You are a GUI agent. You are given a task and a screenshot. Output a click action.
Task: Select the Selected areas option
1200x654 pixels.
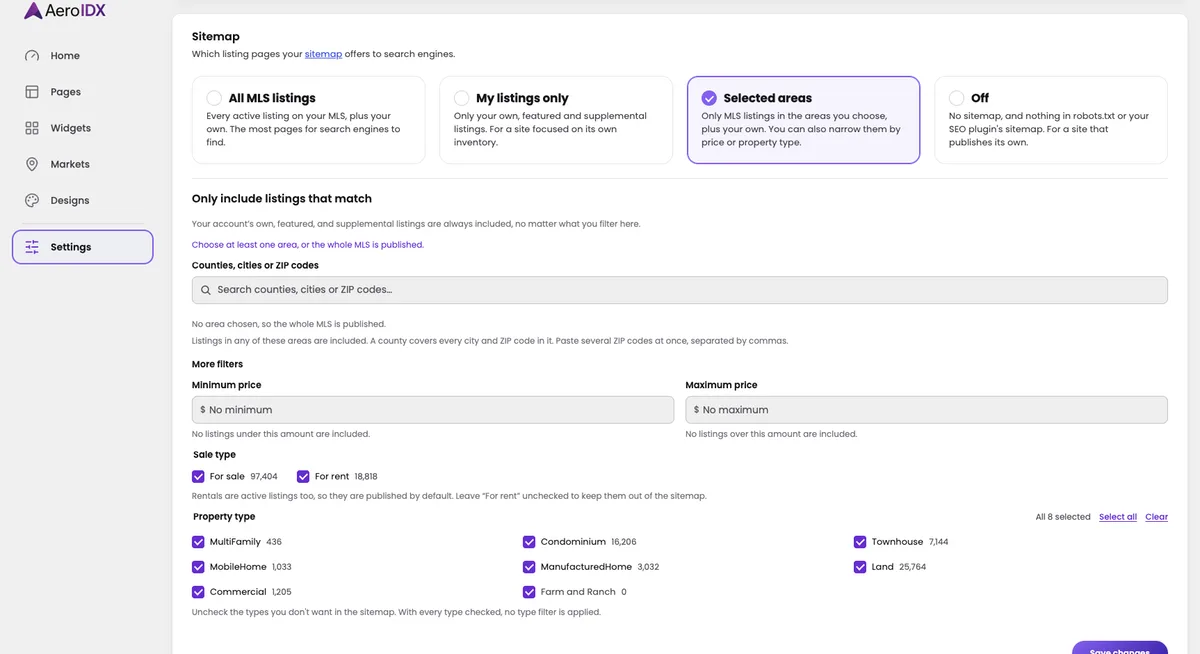click(803, 120)
